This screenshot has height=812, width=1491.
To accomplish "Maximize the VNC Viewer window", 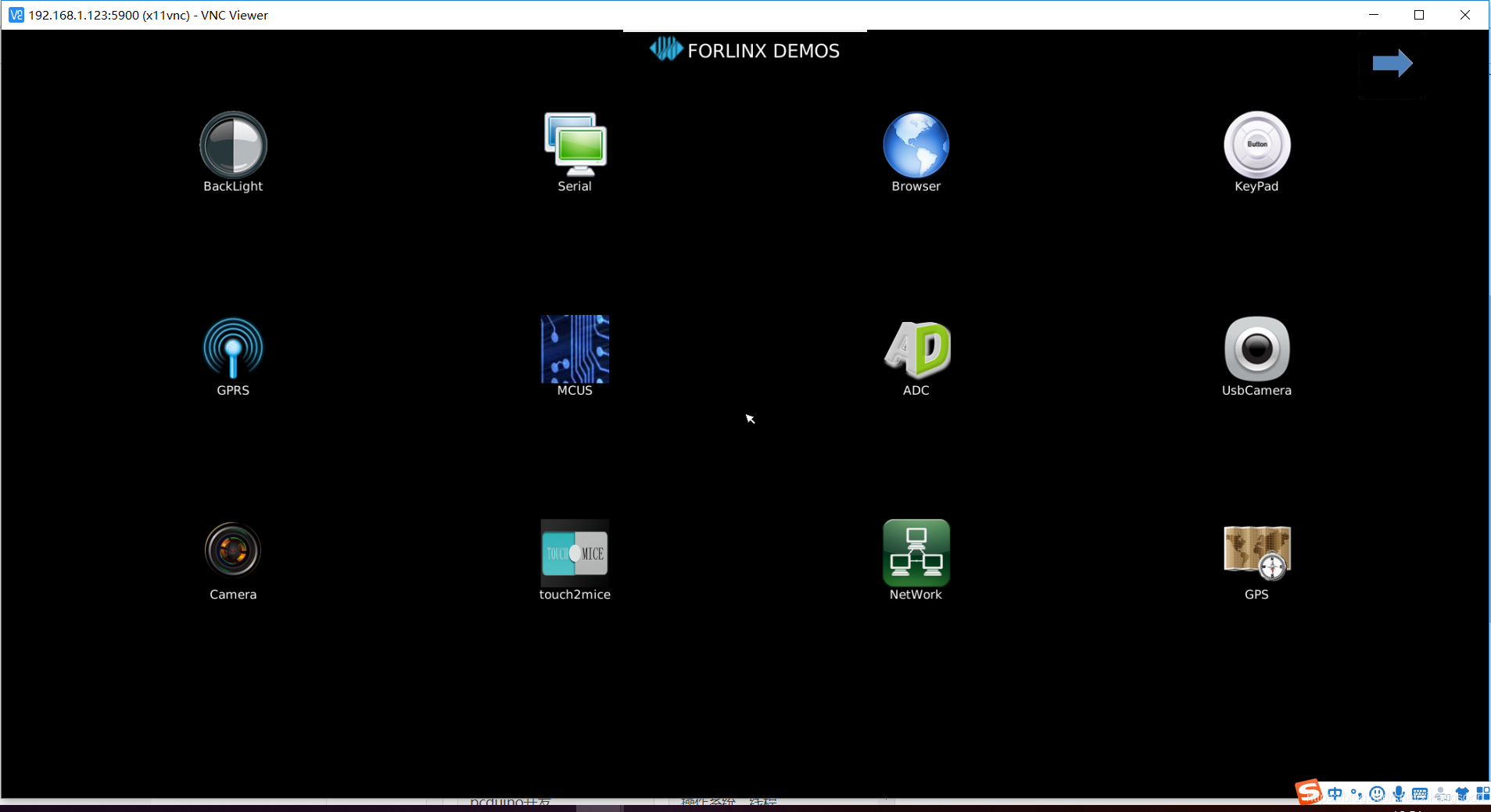I will click(1419, 15).
